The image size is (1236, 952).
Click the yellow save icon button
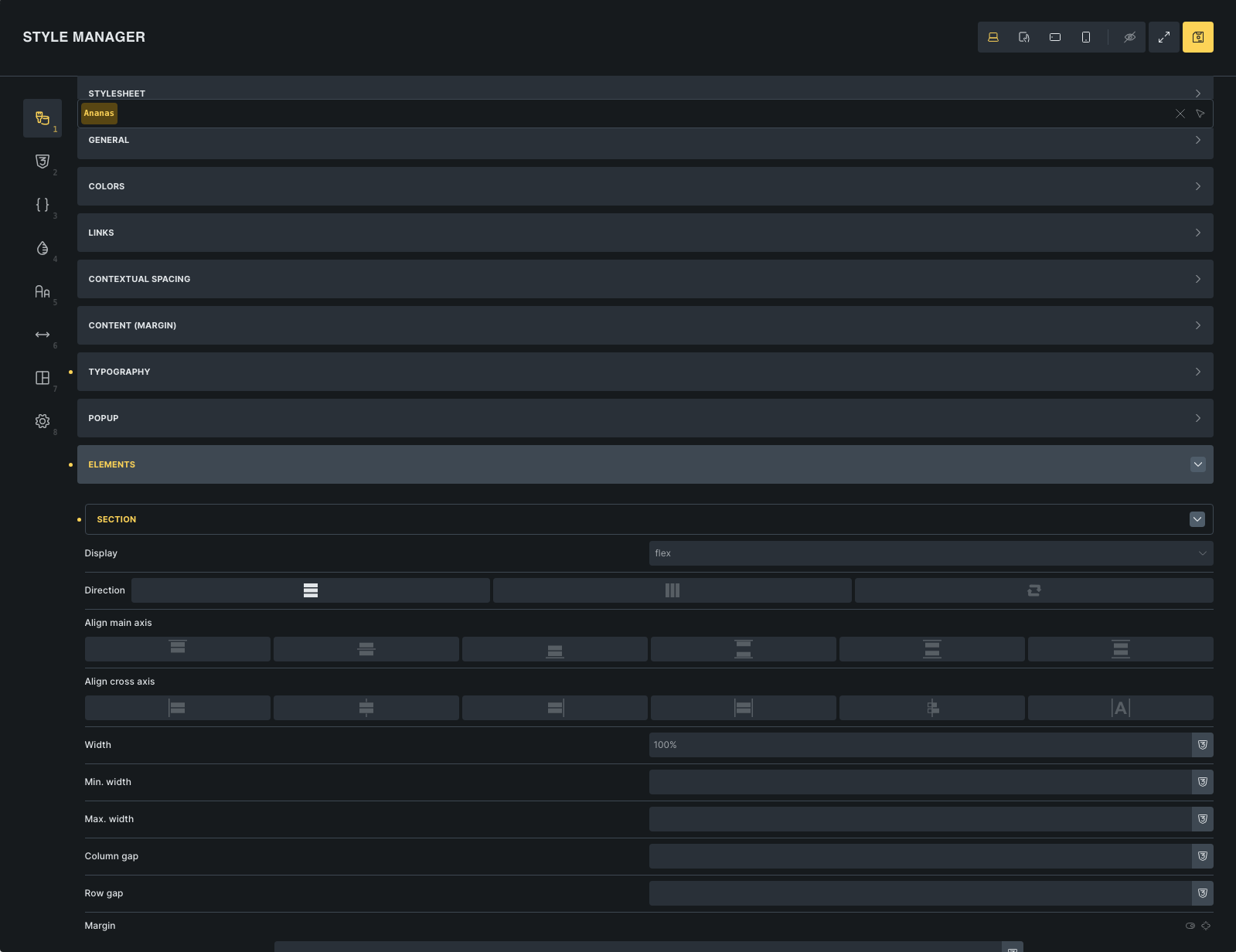coord(1197,37)
